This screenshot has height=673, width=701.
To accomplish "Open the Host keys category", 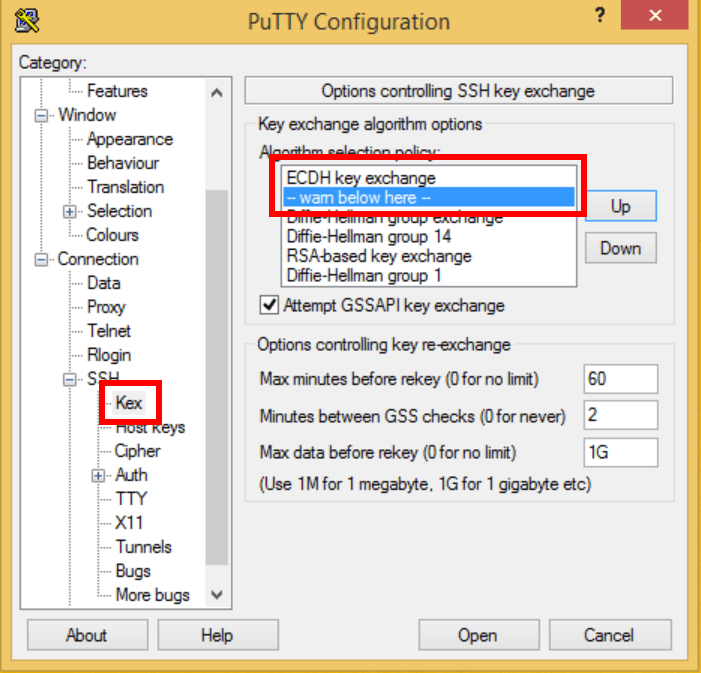I will click(x=150, y=428).
